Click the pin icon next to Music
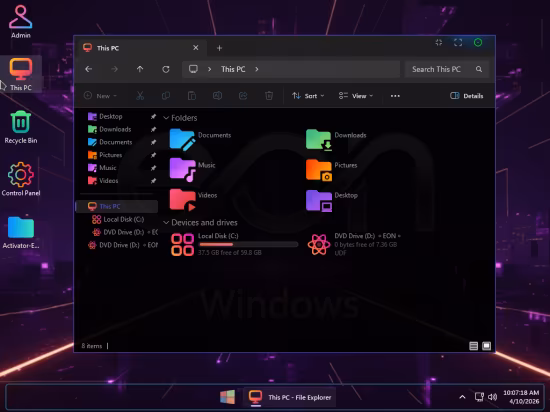550x412 pixels. 153,168
